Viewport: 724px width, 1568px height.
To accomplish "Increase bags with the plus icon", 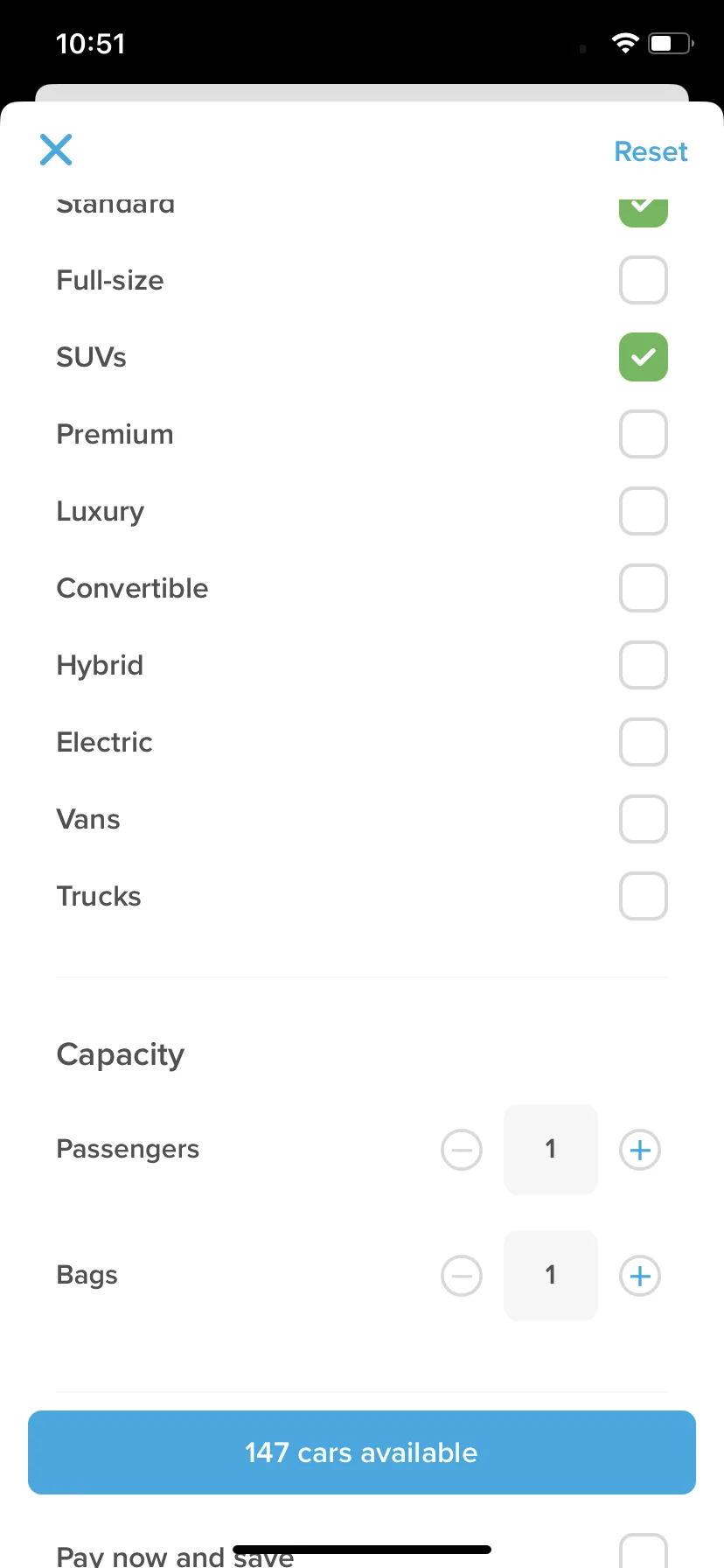I will point(640,1276).
